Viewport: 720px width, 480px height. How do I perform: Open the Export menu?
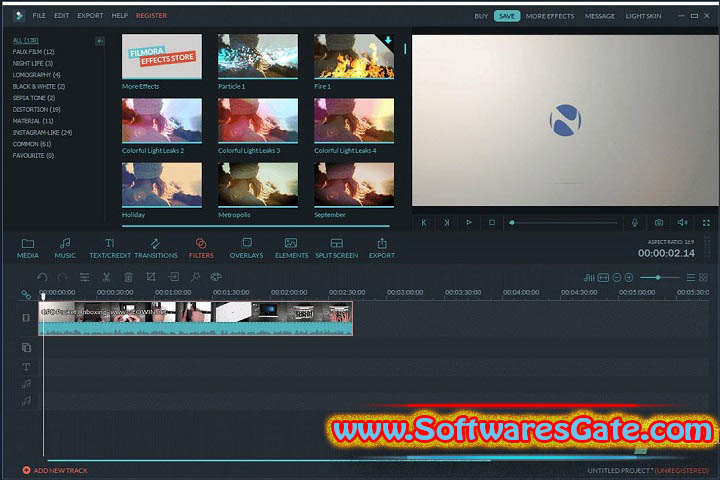[90, 16]
